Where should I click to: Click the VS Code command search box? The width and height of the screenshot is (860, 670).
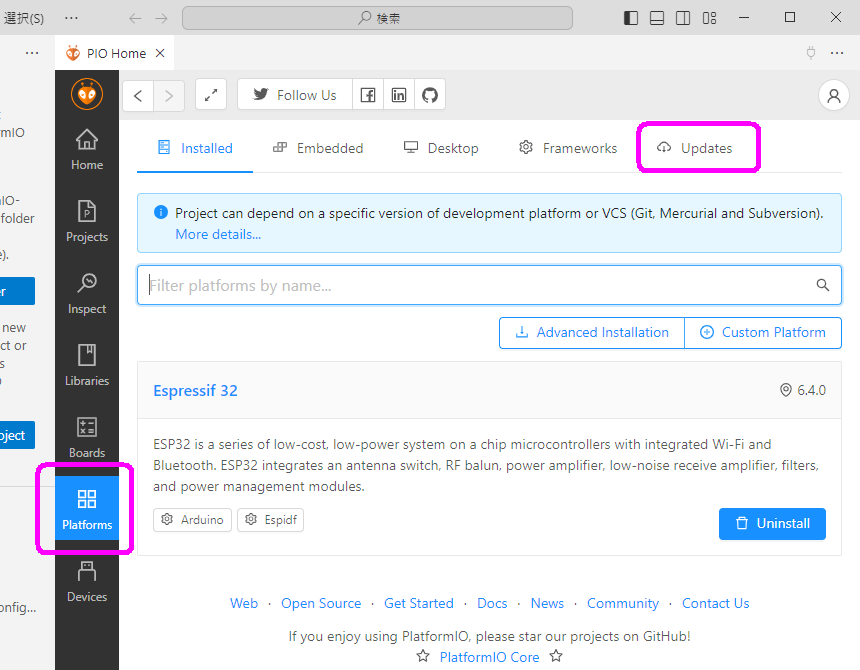377,18
